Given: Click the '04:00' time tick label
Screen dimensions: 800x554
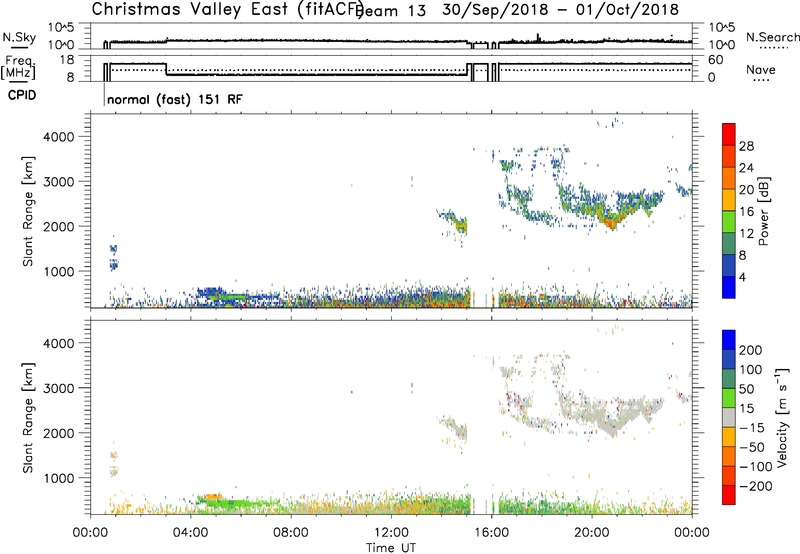Looking at the screenshot, I should pyautogui.click(x=190, y=533).
